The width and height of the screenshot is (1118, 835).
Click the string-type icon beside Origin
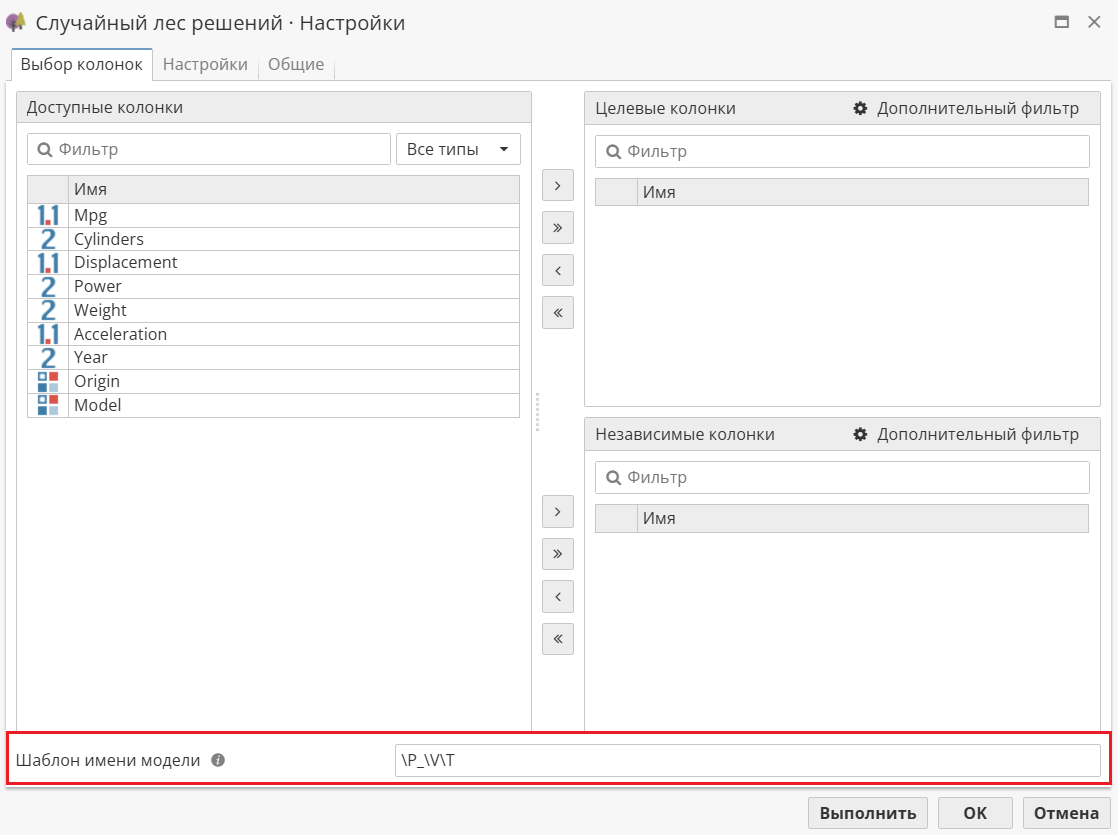click(x=48, y=381)
